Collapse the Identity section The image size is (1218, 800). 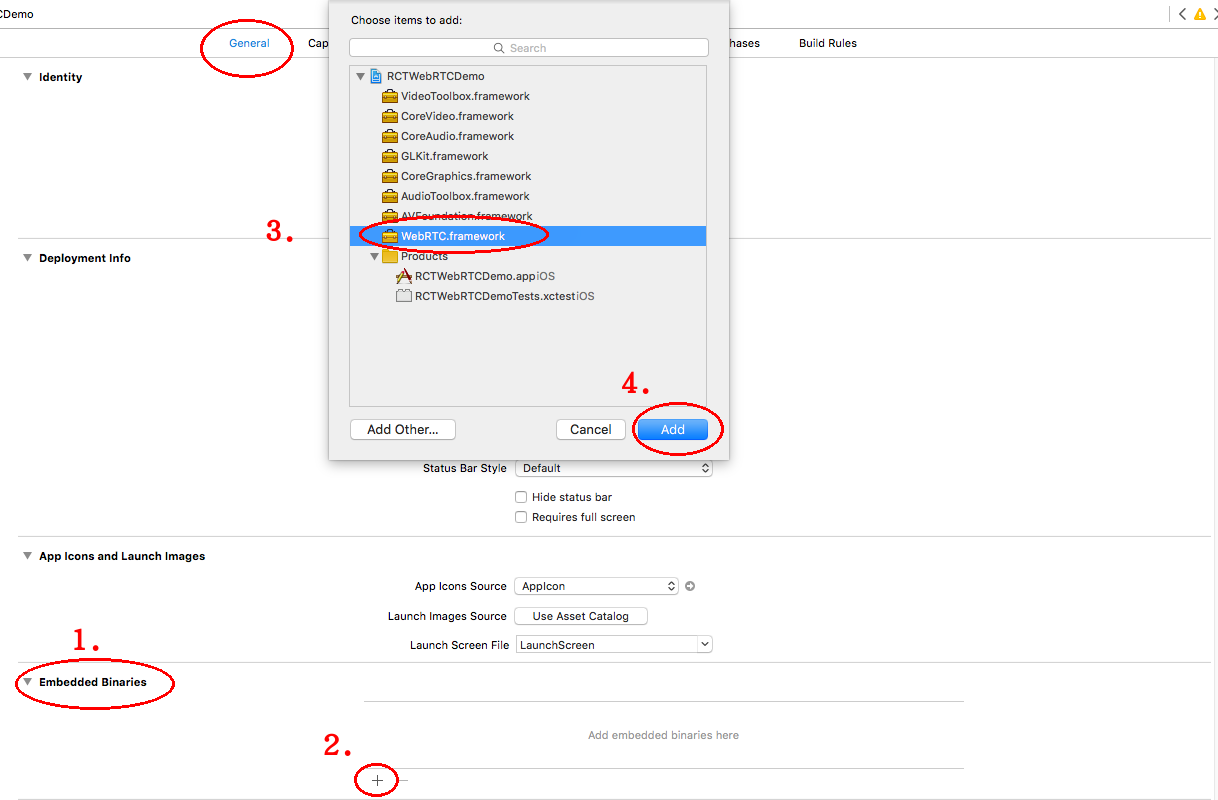pos(28,77)
